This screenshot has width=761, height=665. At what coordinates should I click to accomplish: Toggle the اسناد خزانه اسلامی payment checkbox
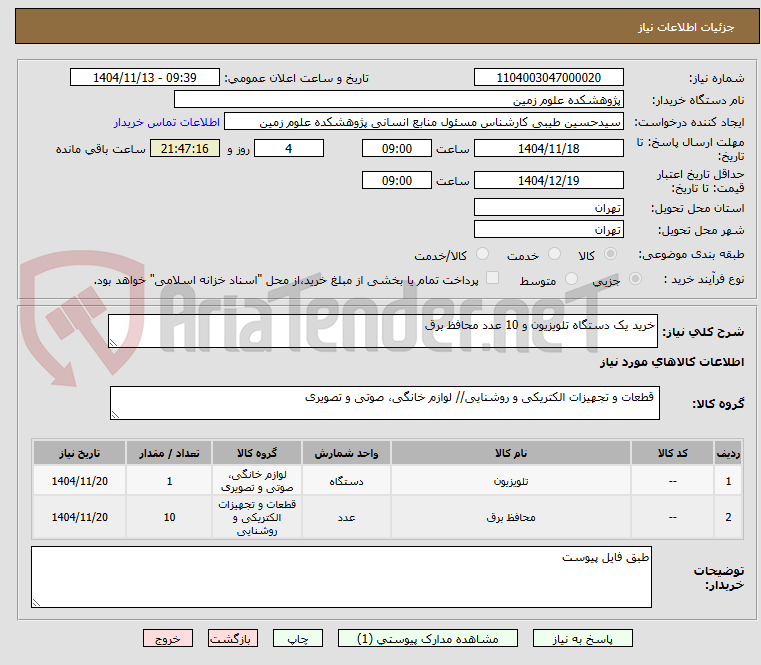pyautogui.click(x=493, y=278)
